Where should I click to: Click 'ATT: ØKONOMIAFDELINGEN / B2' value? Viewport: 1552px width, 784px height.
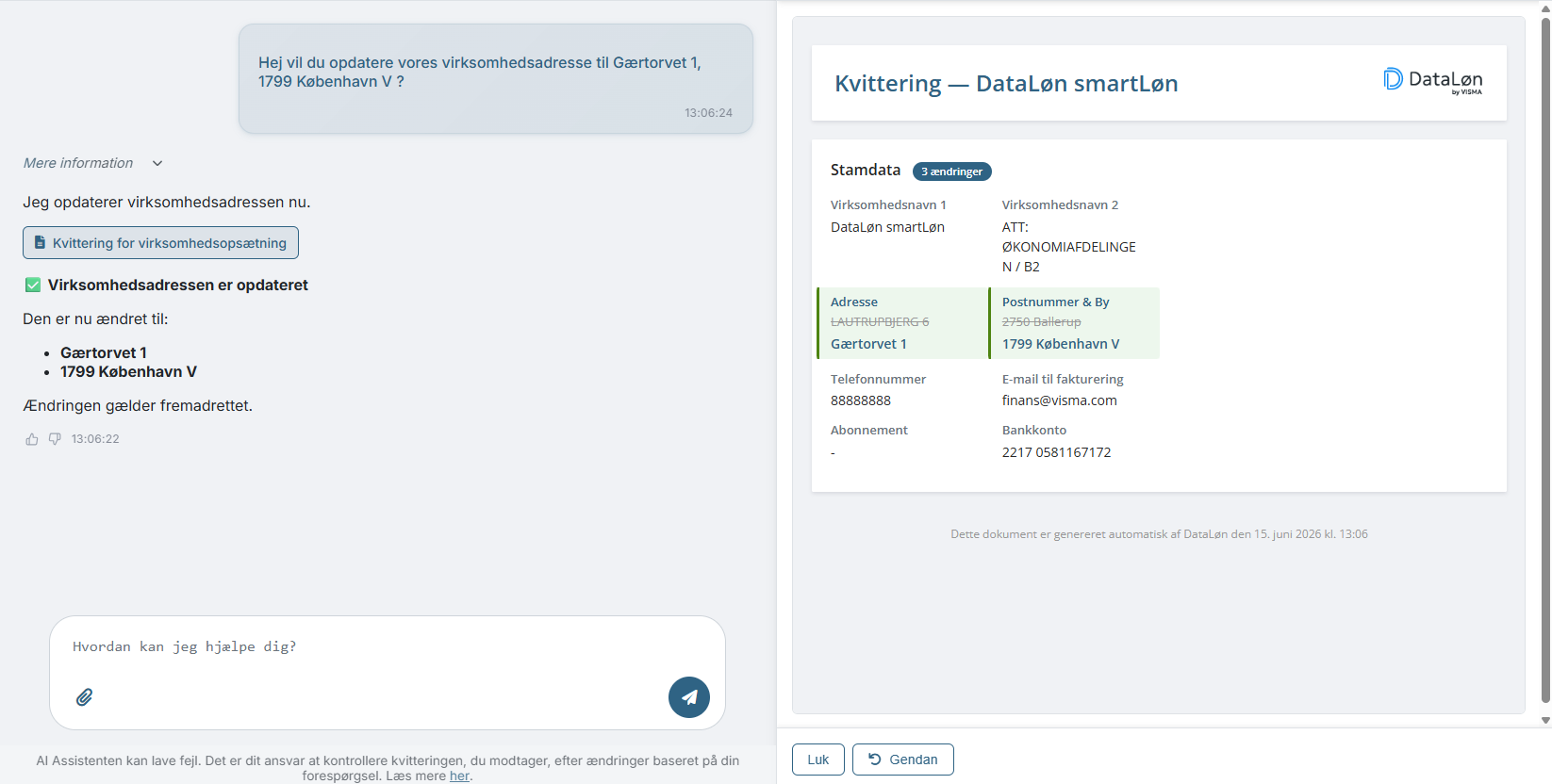pyautogui.click(x=1069, y=247)
